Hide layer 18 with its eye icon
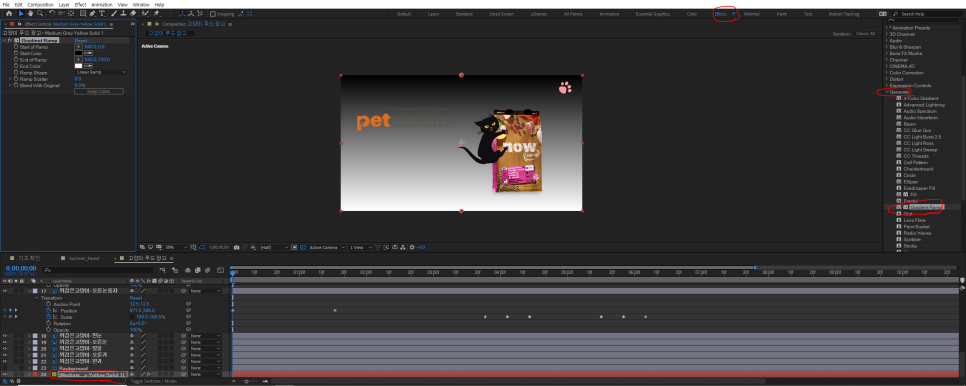 coord(5,336)
